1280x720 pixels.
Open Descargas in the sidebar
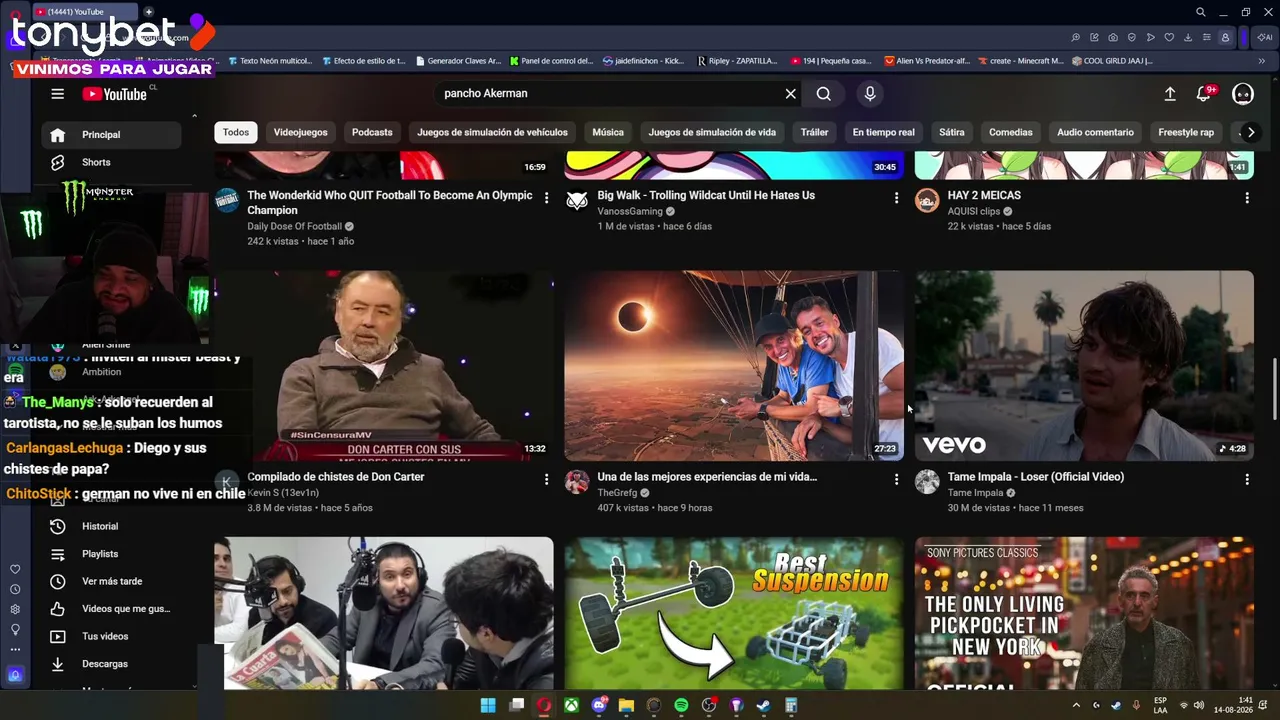(112, 664)
